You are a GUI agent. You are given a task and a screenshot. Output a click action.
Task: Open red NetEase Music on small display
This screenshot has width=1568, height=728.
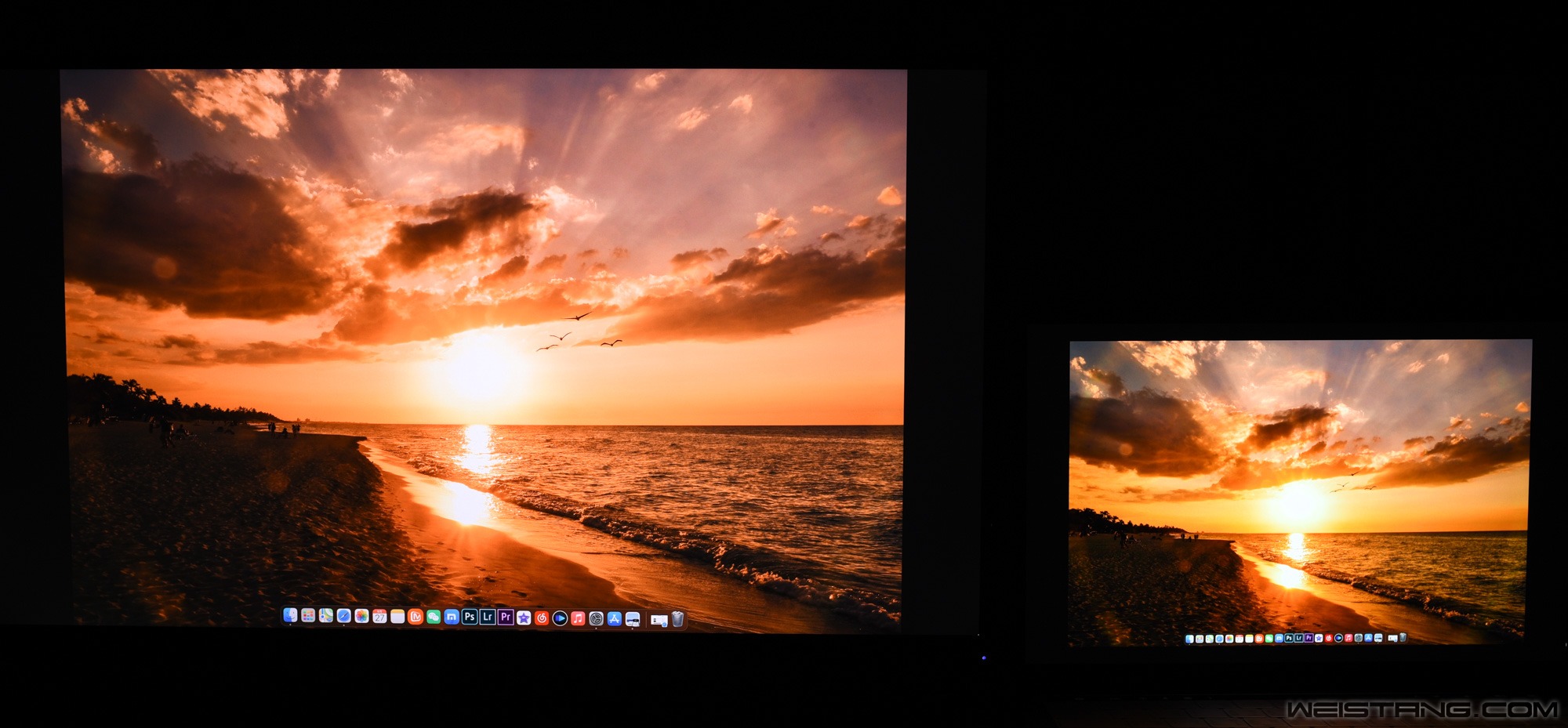click(1329, 638)
